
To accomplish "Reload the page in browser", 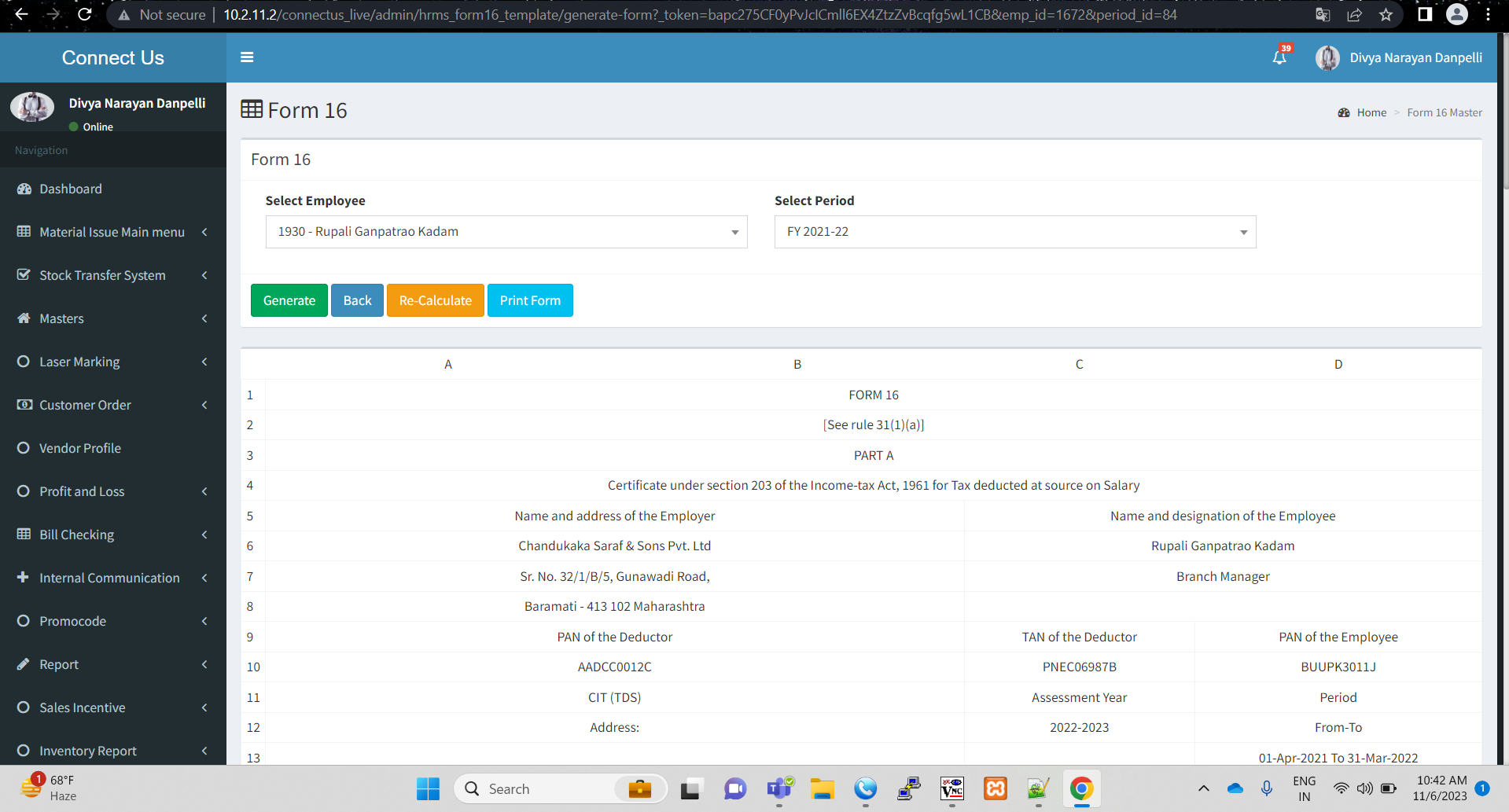I will coord(85,14).
